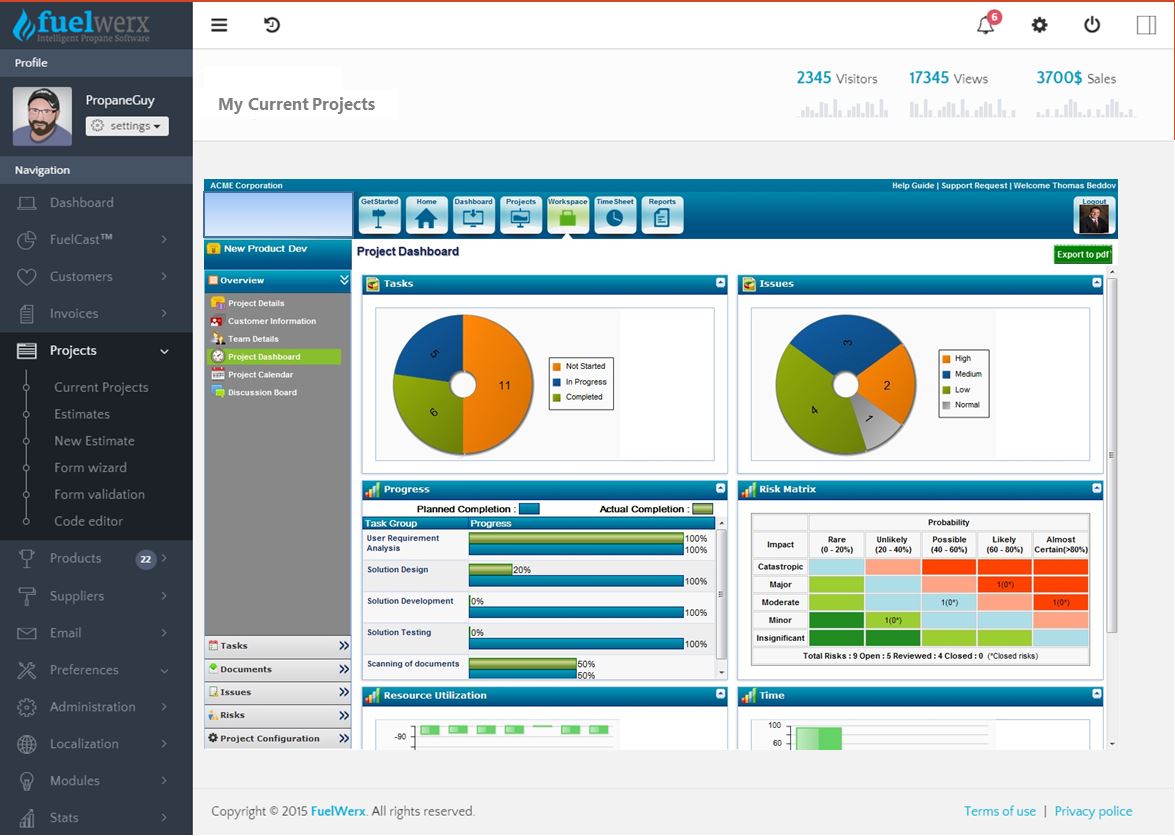Open the Reports toolbar icon
1175x836 pixels.
pyautogui.click(x=662, y=215)
